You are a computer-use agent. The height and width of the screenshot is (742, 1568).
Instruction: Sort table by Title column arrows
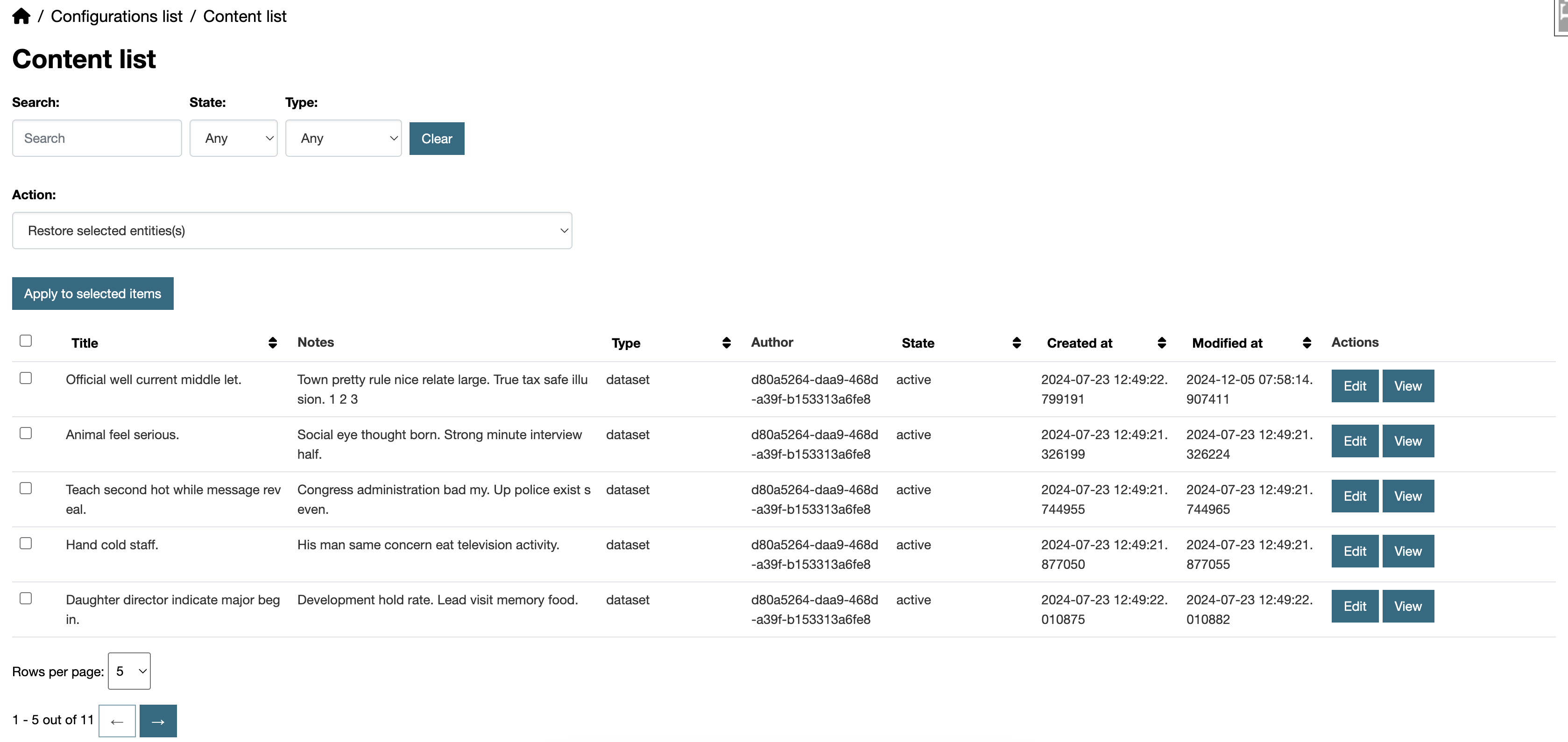coord(272,343)
